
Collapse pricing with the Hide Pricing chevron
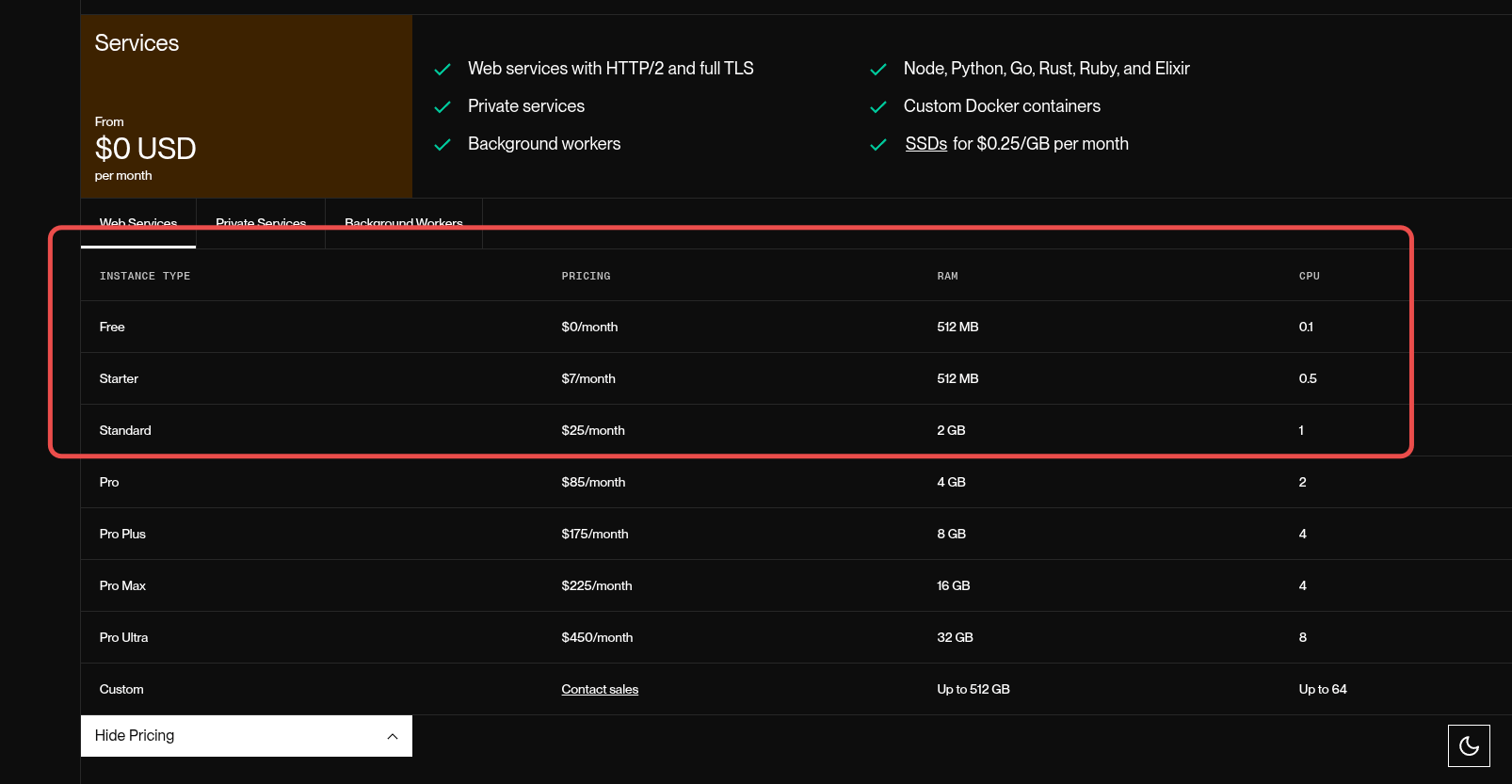(393, 736)
